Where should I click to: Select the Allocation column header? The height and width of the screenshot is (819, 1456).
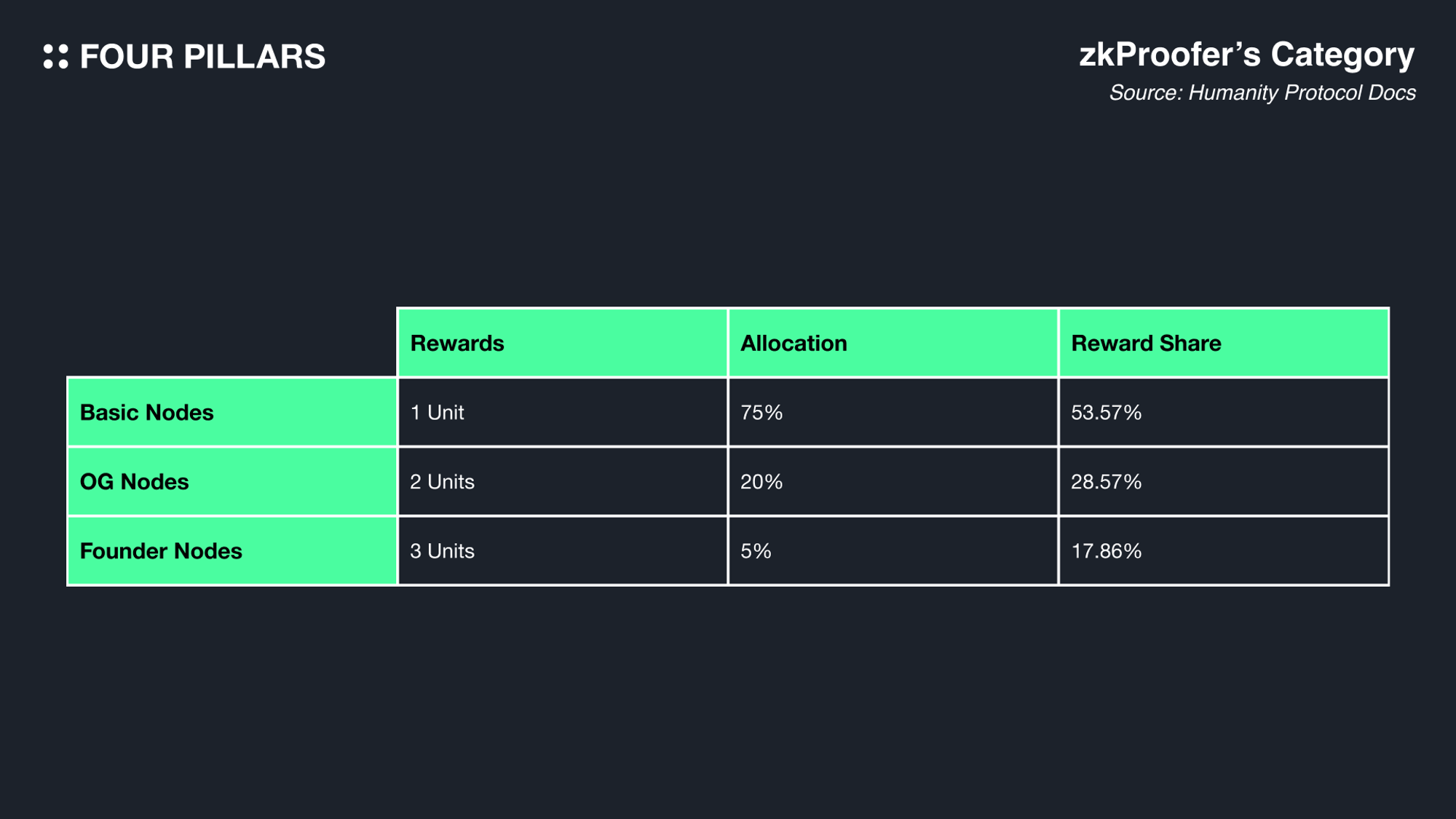click(794, 343)
